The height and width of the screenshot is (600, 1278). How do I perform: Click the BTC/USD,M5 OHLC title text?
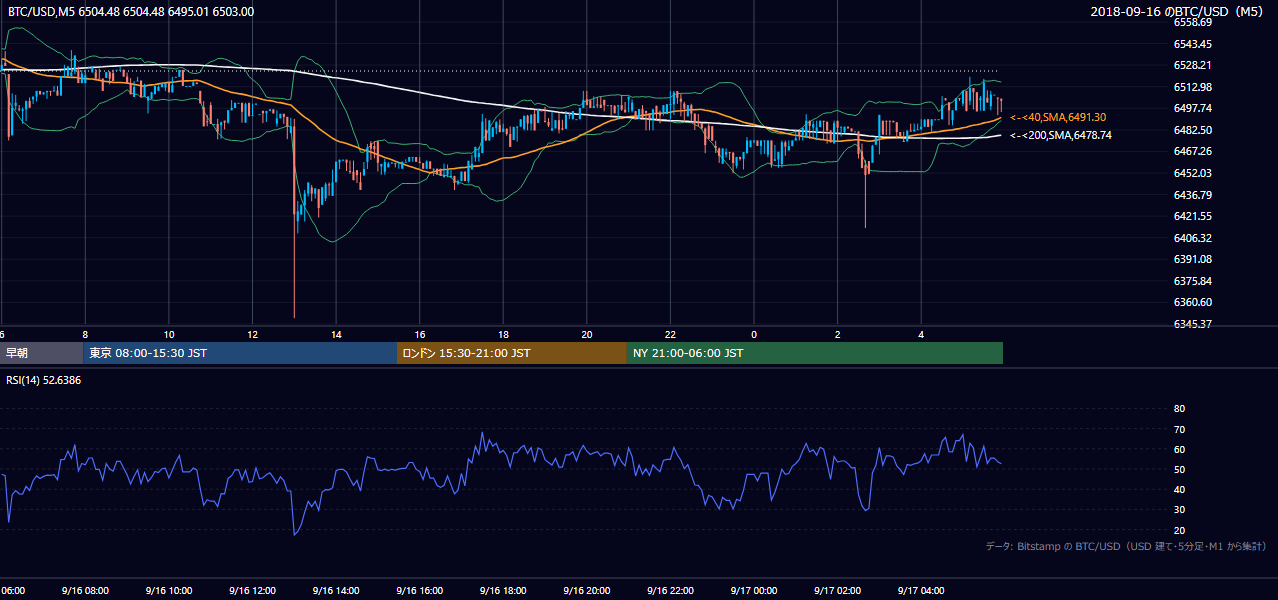tap(130, 12)
